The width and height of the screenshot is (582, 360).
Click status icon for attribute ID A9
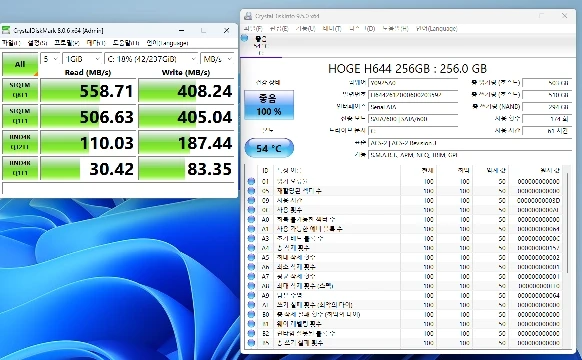click(x=251, y=295)
